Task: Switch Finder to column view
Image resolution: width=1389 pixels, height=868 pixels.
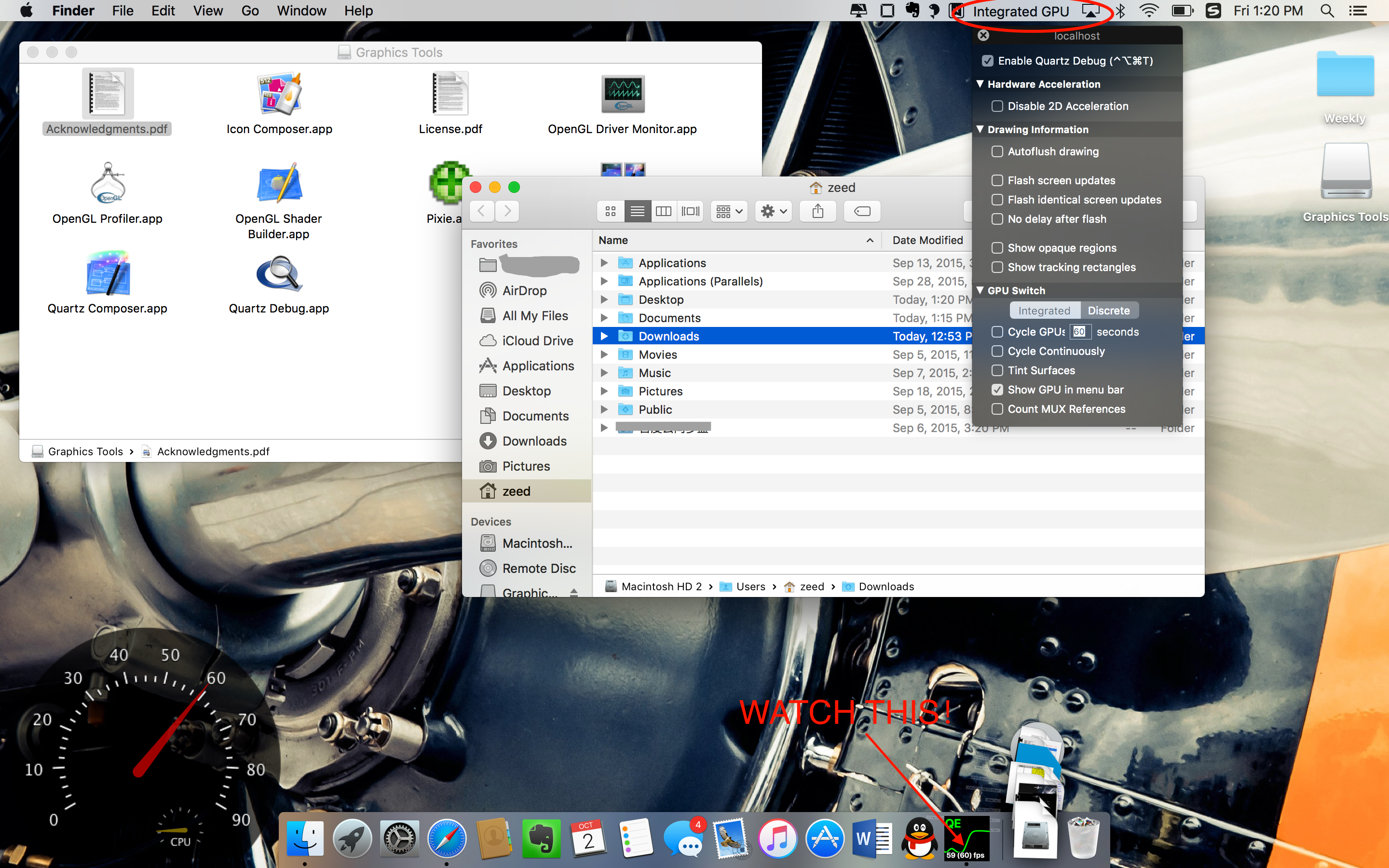Action: pyautogui.click(x=664, y=211)
